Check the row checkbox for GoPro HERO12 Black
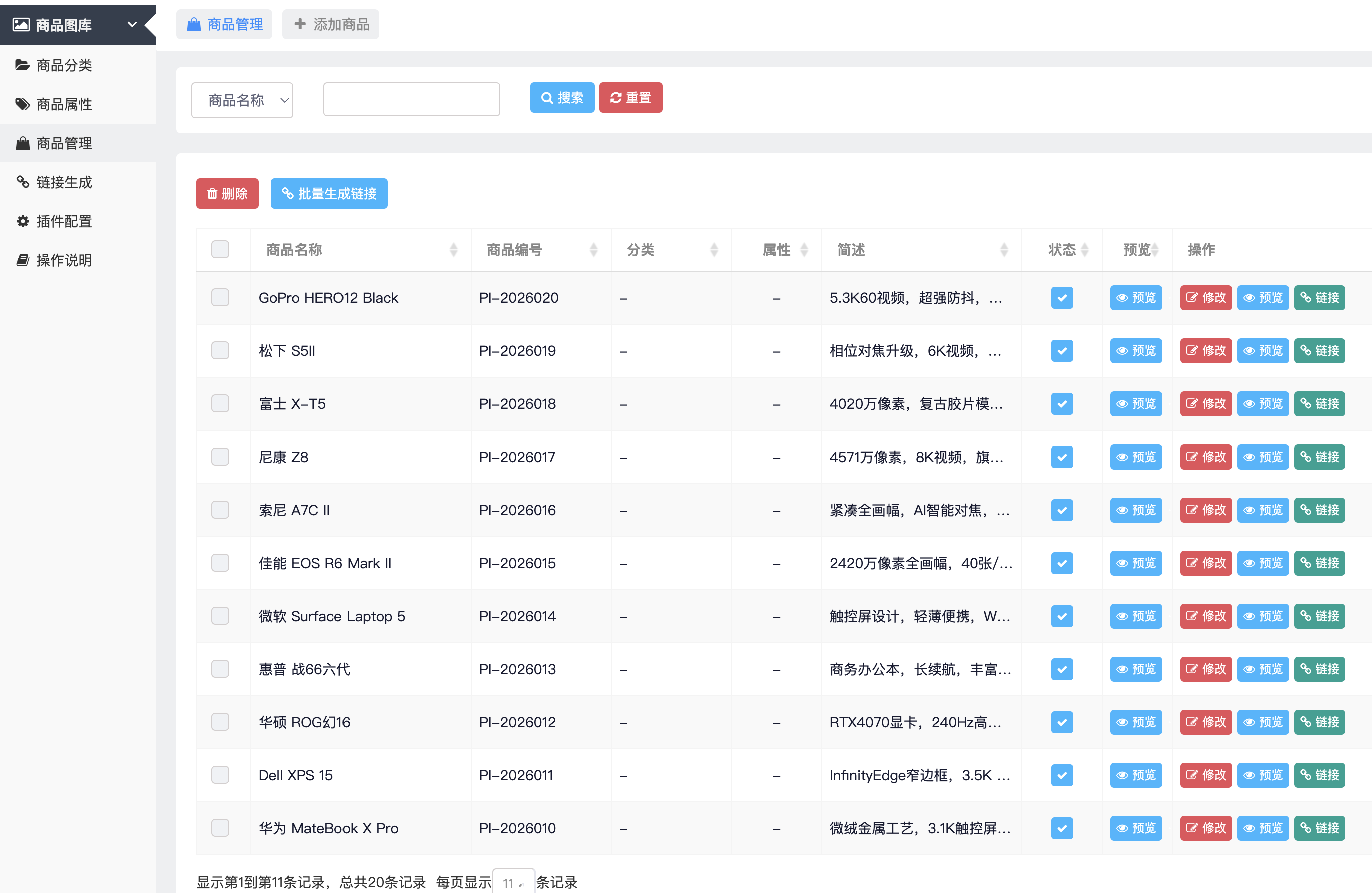The width and height of the screenshot is (1372, 893). [x=220, y=297]
